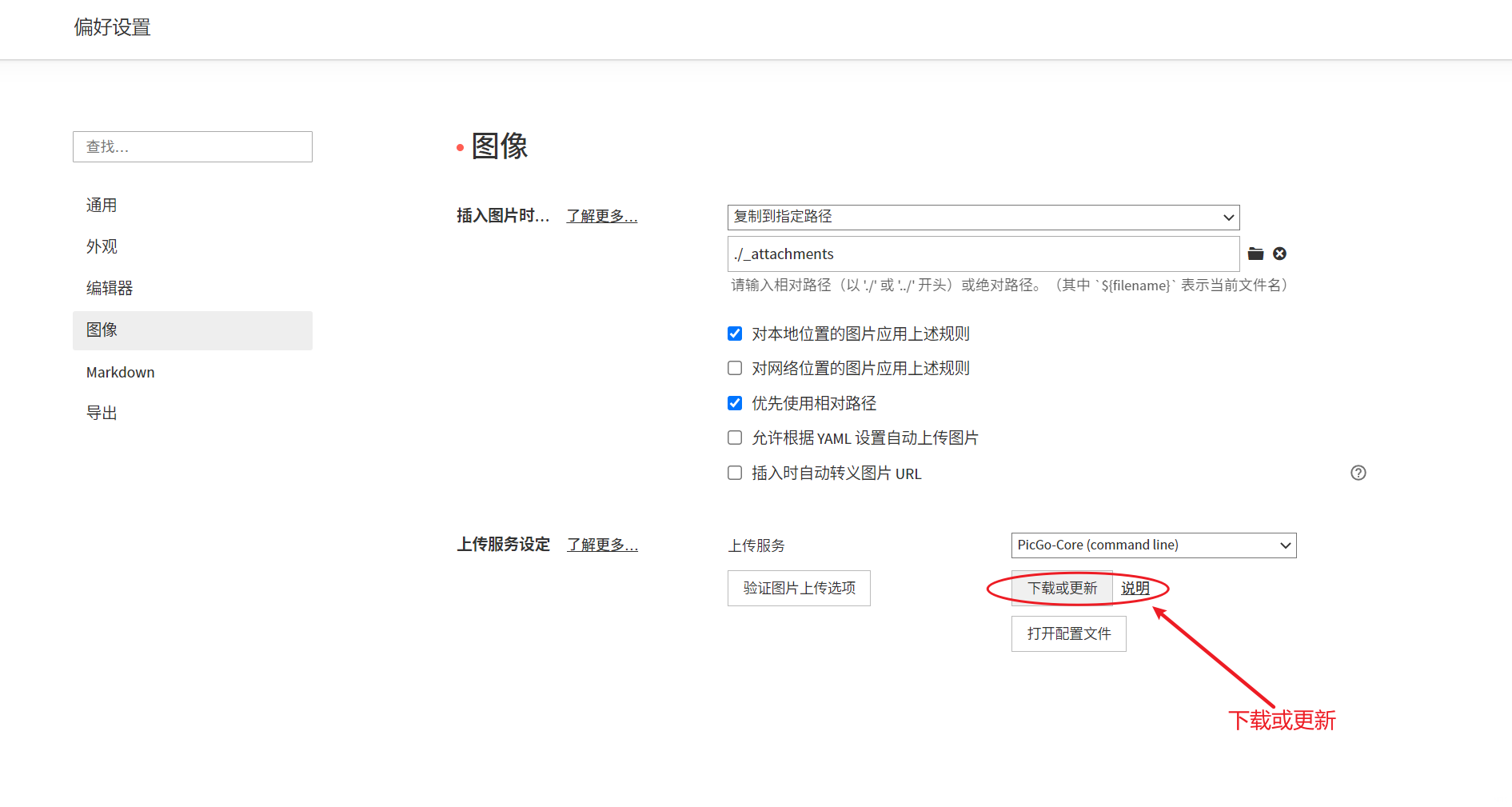Viewport: 1512px width, 807px height.
Task: Open 外观 preferences section
Action: [193, 246]
